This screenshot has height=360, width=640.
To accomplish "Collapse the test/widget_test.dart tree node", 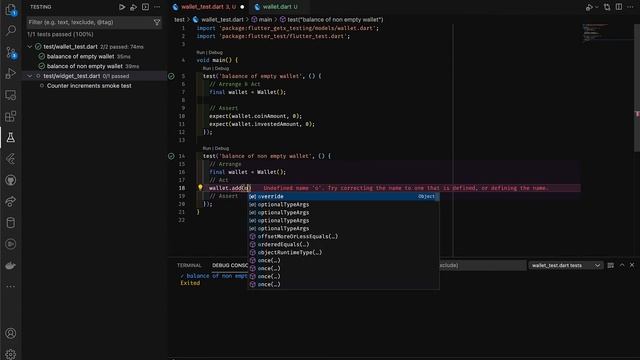I will pos(29,76).
